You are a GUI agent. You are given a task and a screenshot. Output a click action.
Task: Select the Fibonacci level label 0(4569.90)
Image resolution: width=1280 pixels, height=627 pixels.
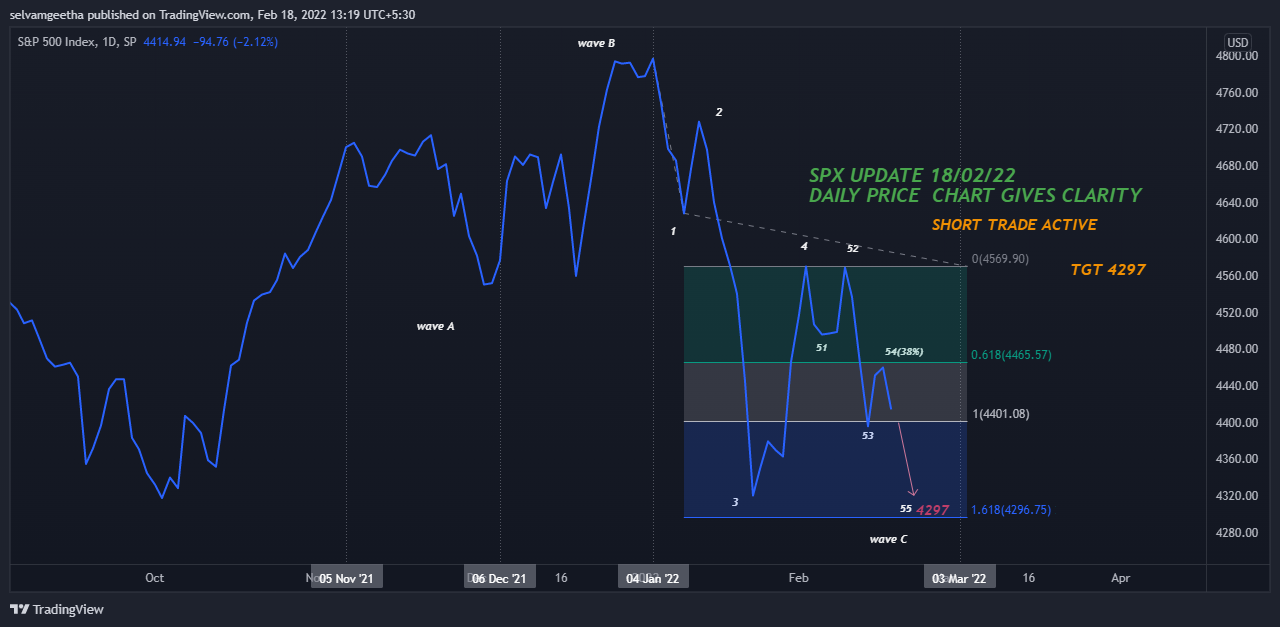(999, 258)
